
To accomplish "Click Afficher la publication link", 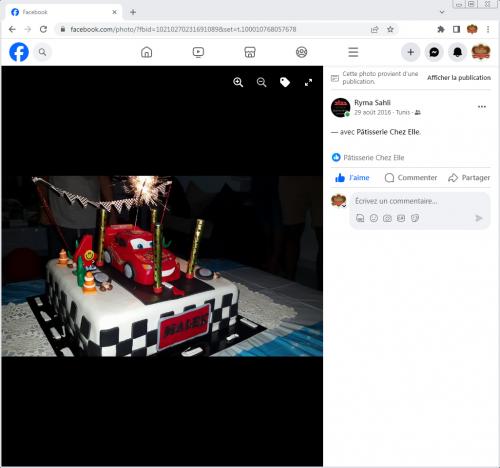I will point(459,78).
